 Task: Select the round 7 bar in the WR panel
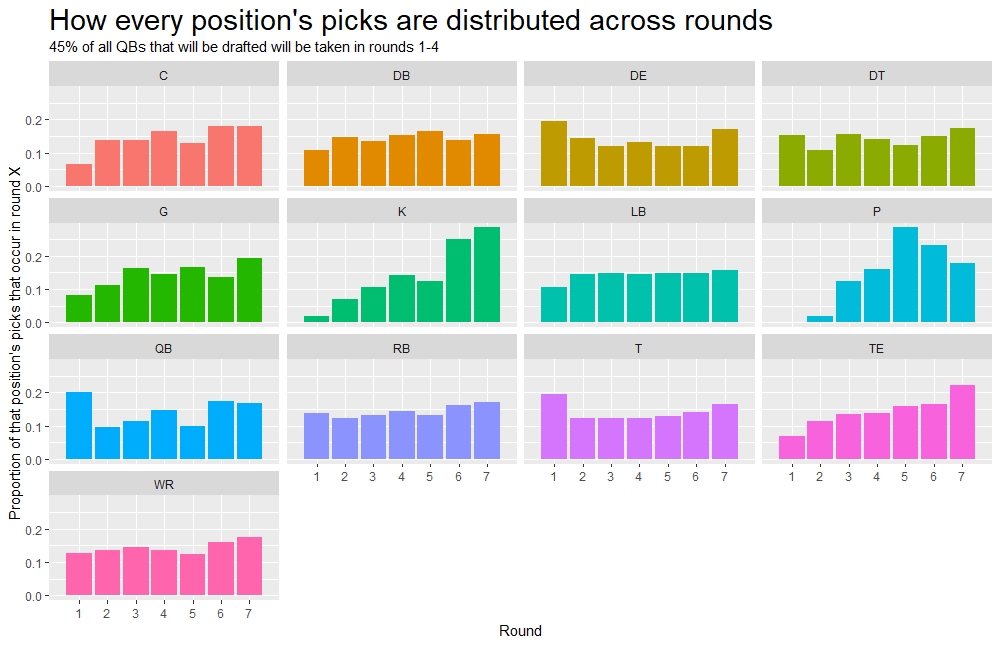click(x=249, y=566)
